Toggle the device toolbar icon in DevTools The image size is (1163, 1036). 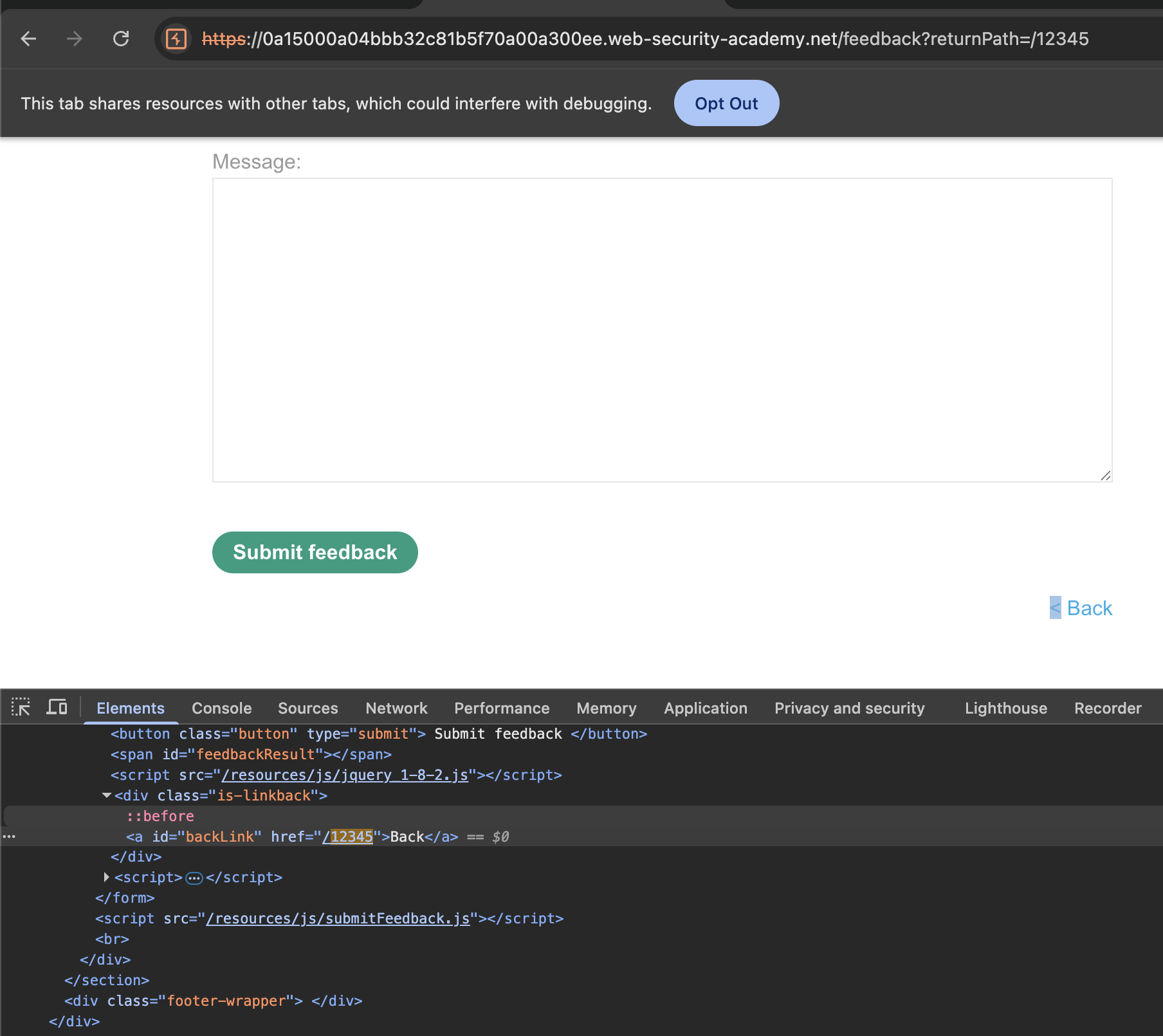[x=57, y=707]
